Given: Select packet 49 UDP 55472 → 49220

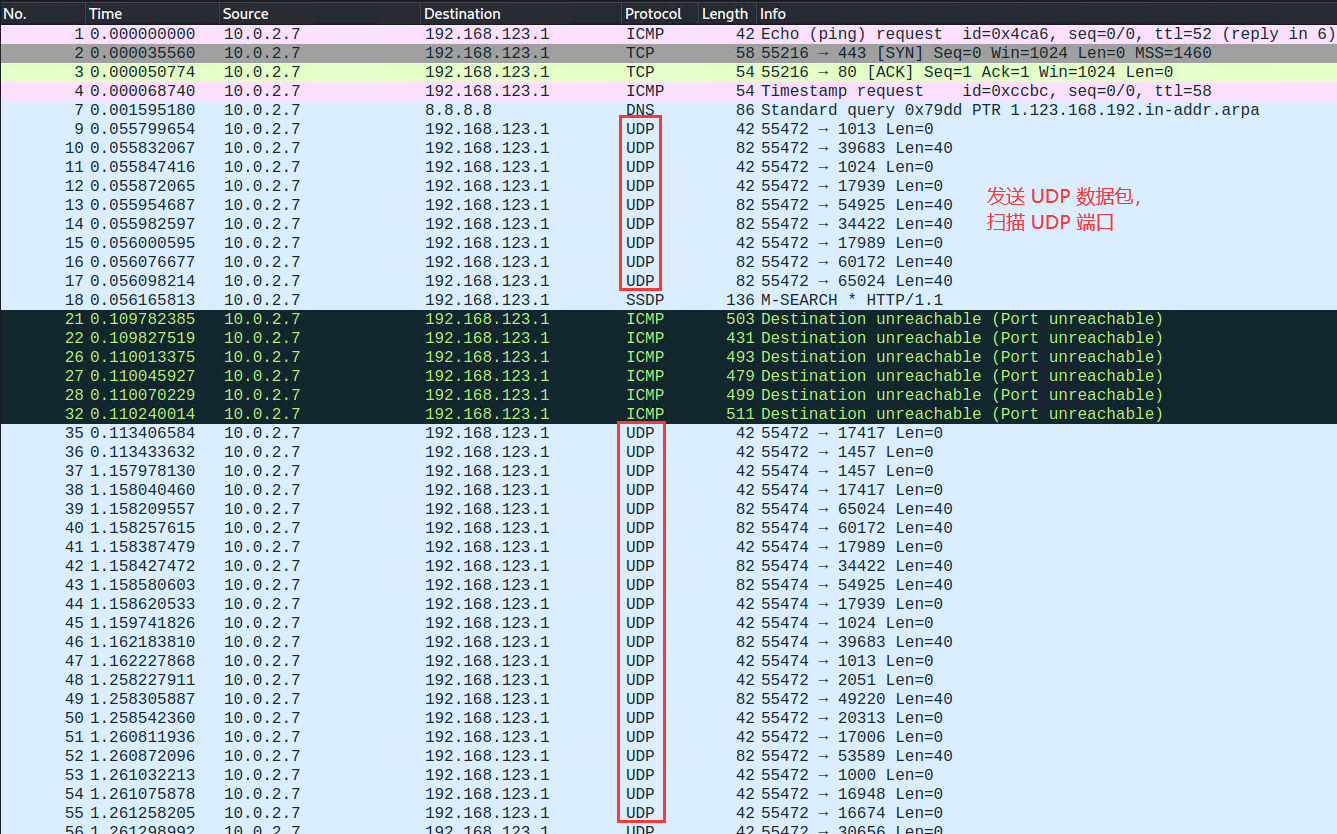Looking at the screenshot, I should (668, 699).
